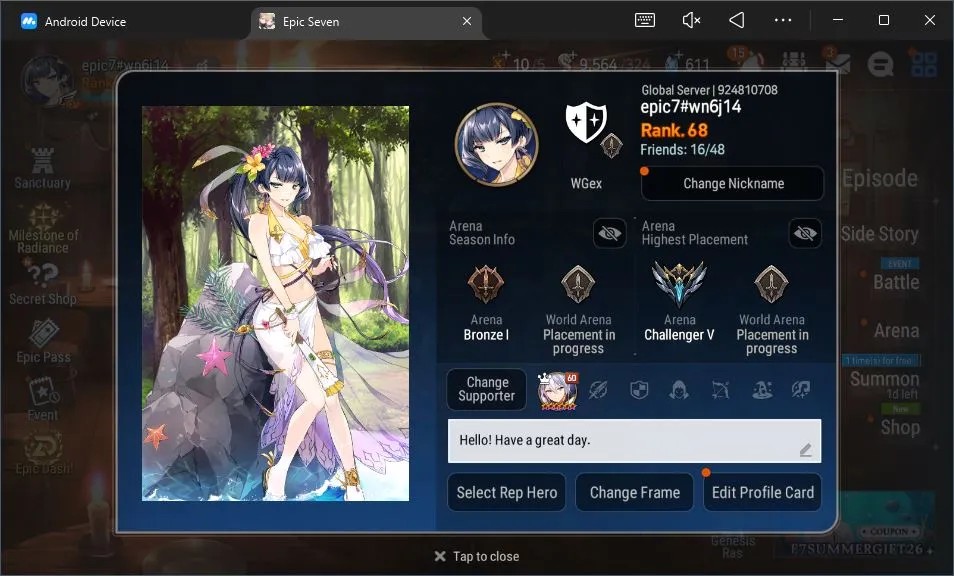The width and height of the screenshot is (954, 576).
Task: Click the Change Nickname button
Action: [733, 184]
